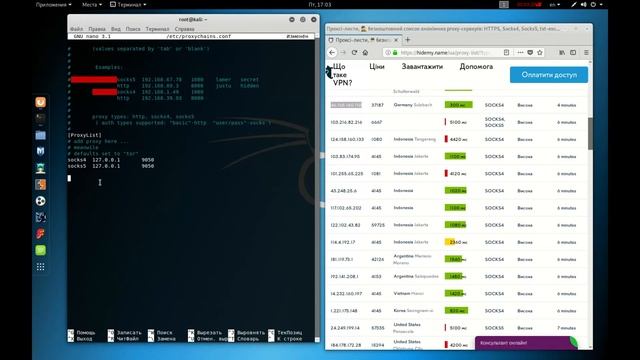Click [ProxyList] line in nano editor
The image size is (640, 360).
click(84, 135)
